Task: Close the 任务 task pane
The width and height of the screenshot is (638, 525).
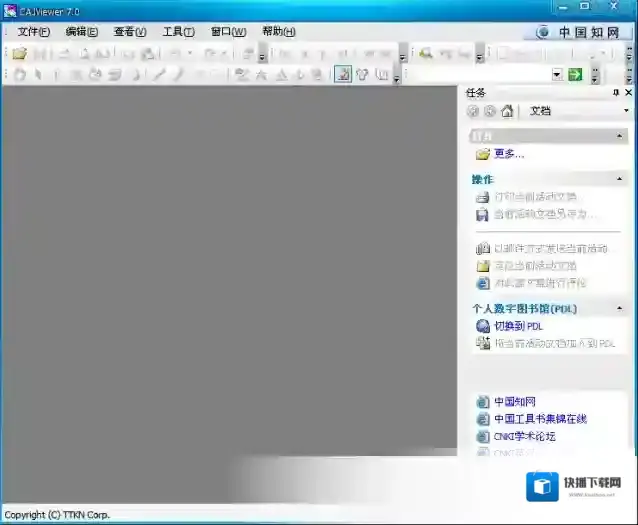Action: coord(628,93)
